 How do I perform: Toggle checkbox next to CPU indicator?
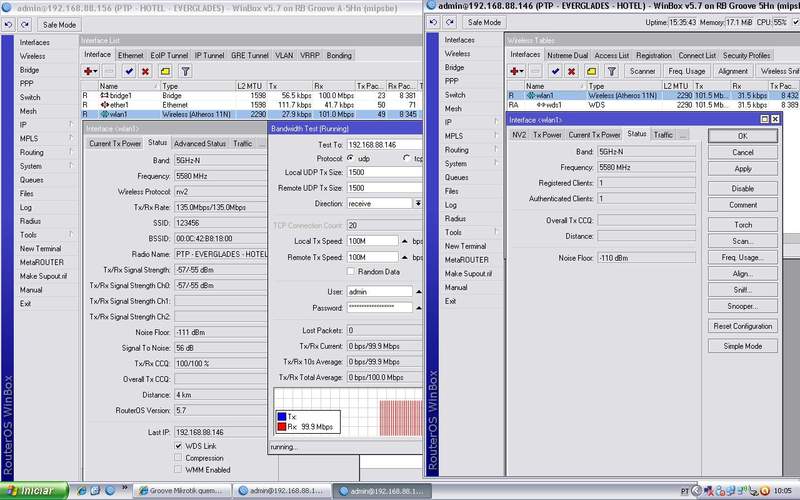[795, 22]
